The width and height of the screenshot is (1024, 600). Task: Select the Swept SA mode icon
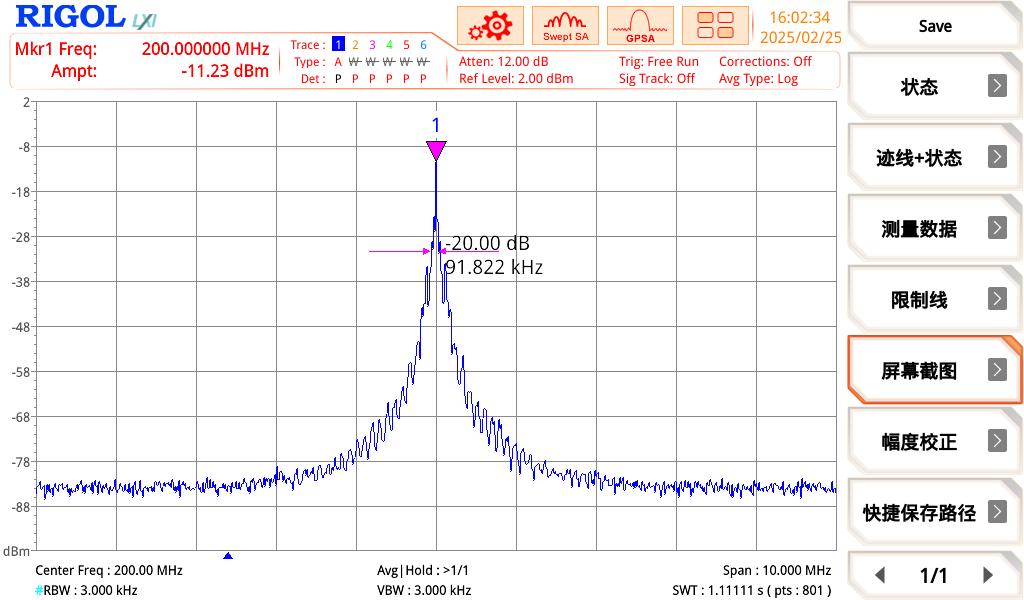pyautogui.click(x=565, y=26)
